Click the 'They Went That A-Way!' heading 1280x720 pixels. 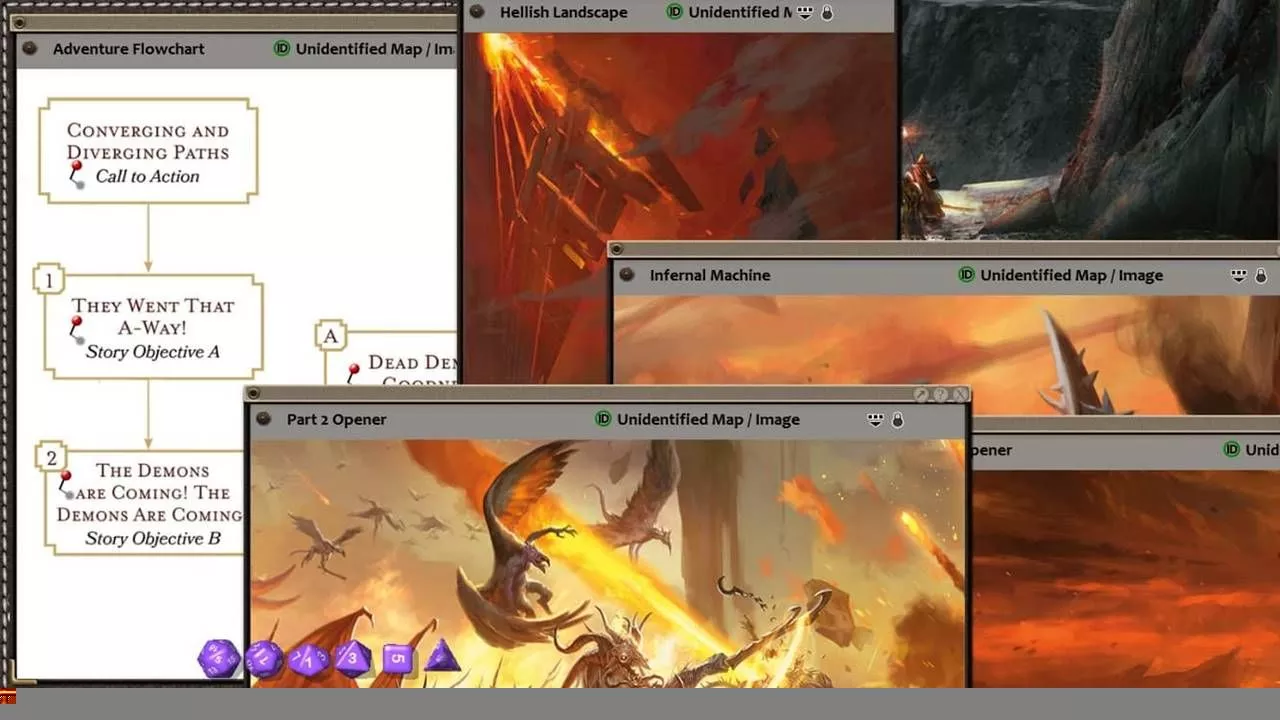click(x=153, y=316)
